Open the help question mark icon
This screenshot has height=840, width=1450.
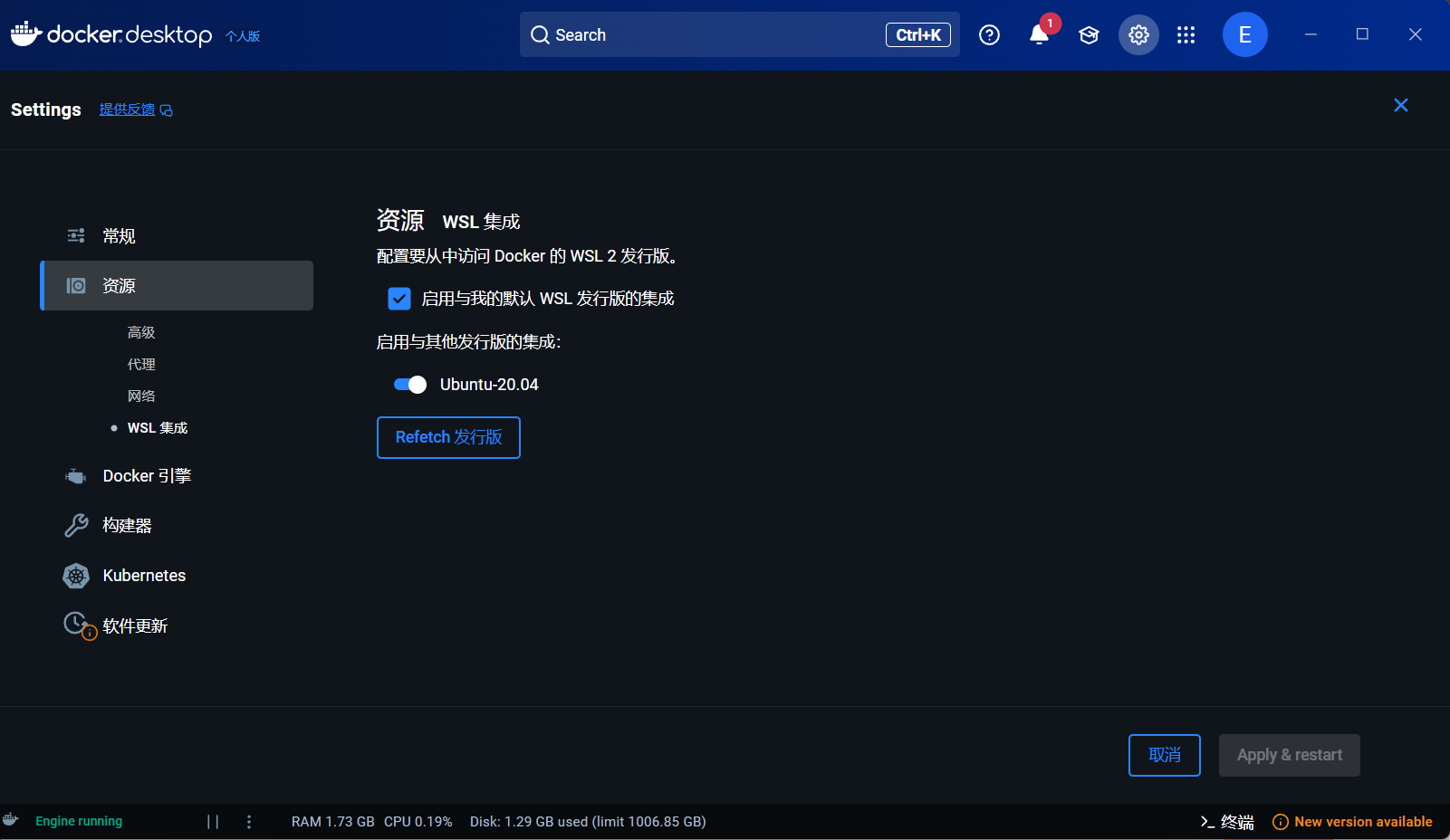989,35
